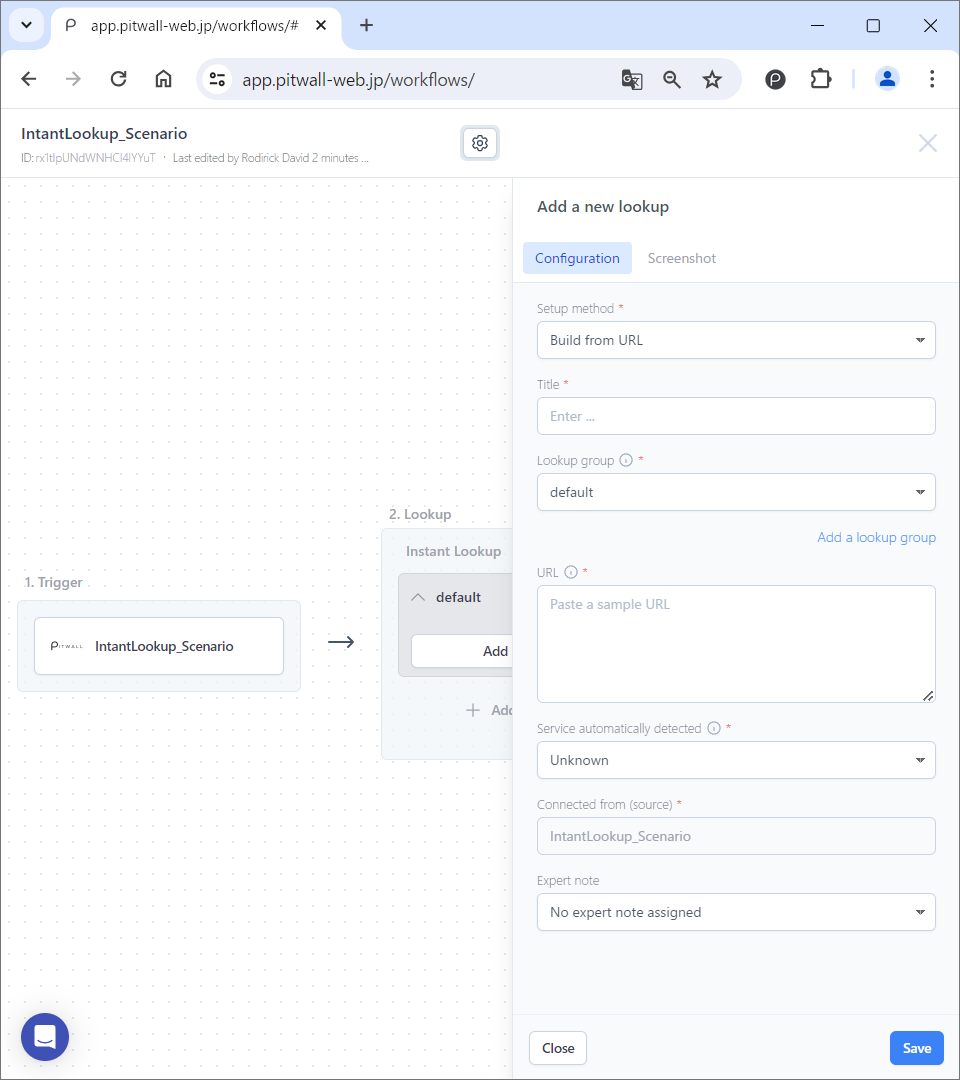
Task: Open the Expert note dropdown
Action: click(x=736, y=911)
